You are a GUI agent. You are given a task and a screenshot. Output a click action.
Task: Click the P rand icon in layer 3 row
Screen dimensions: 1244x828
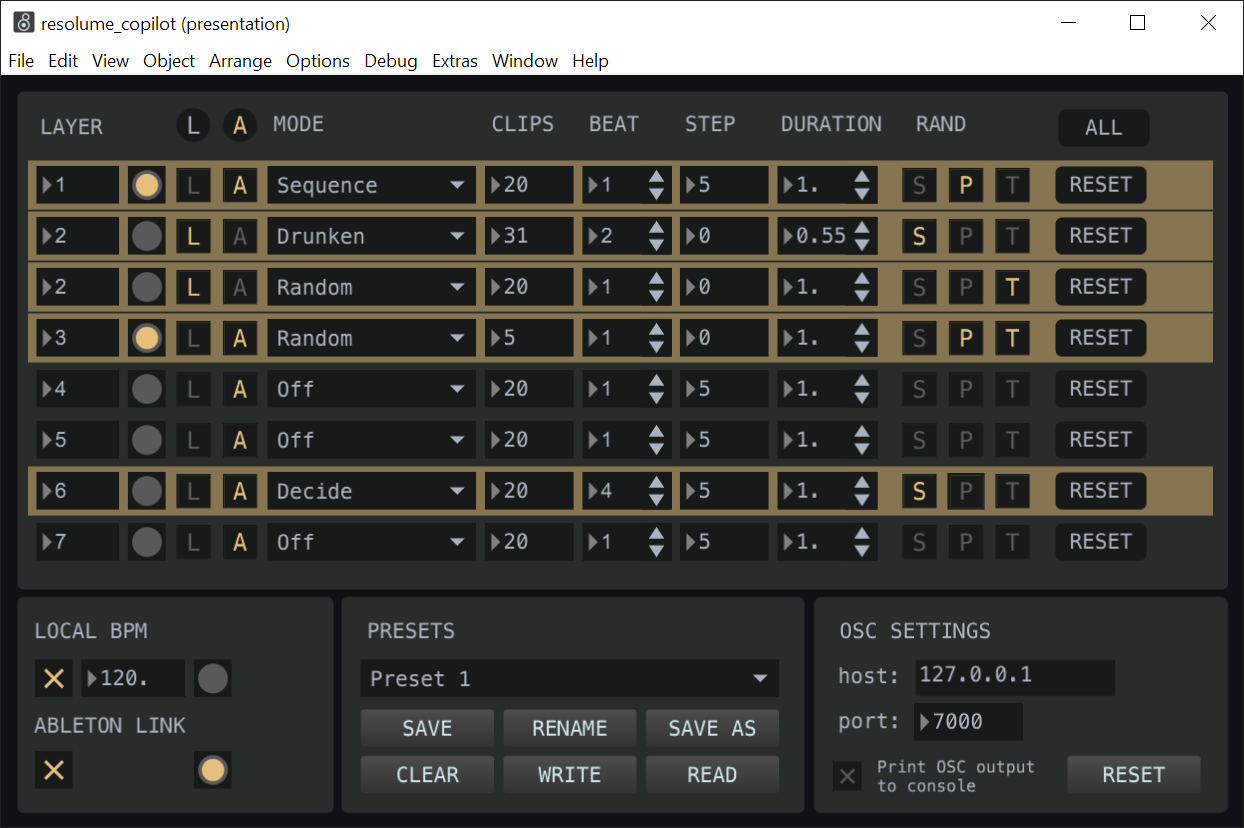[966, 338]
